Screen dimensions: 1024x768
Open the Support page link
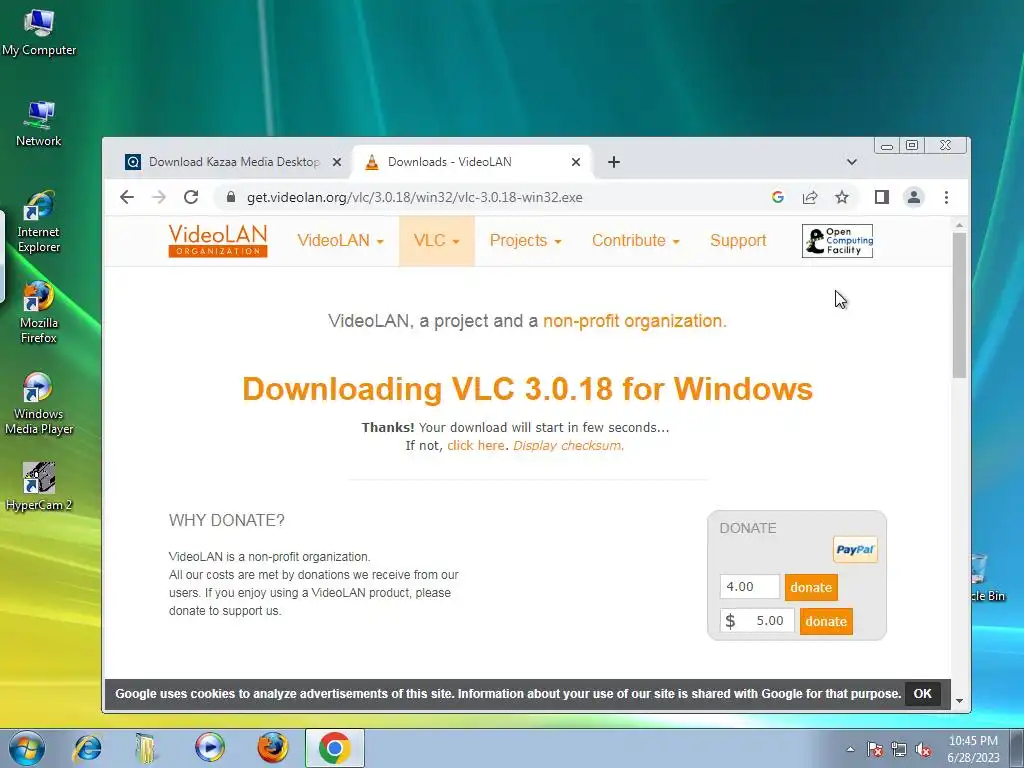click(x=738, y=241)
